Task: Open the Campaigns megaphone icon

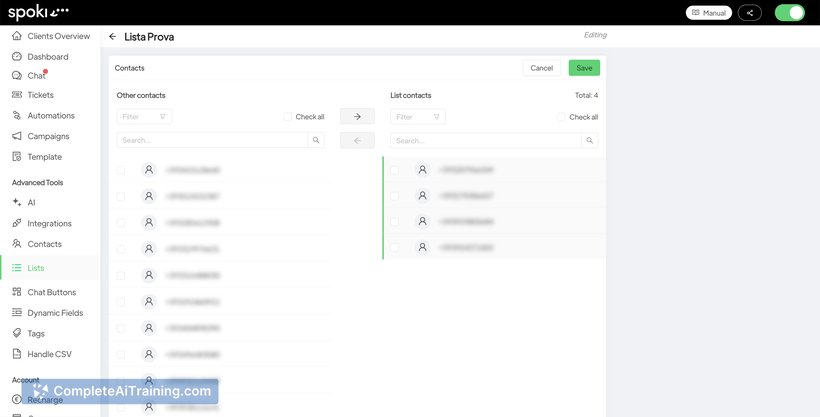Action: [x=17, y=136]
